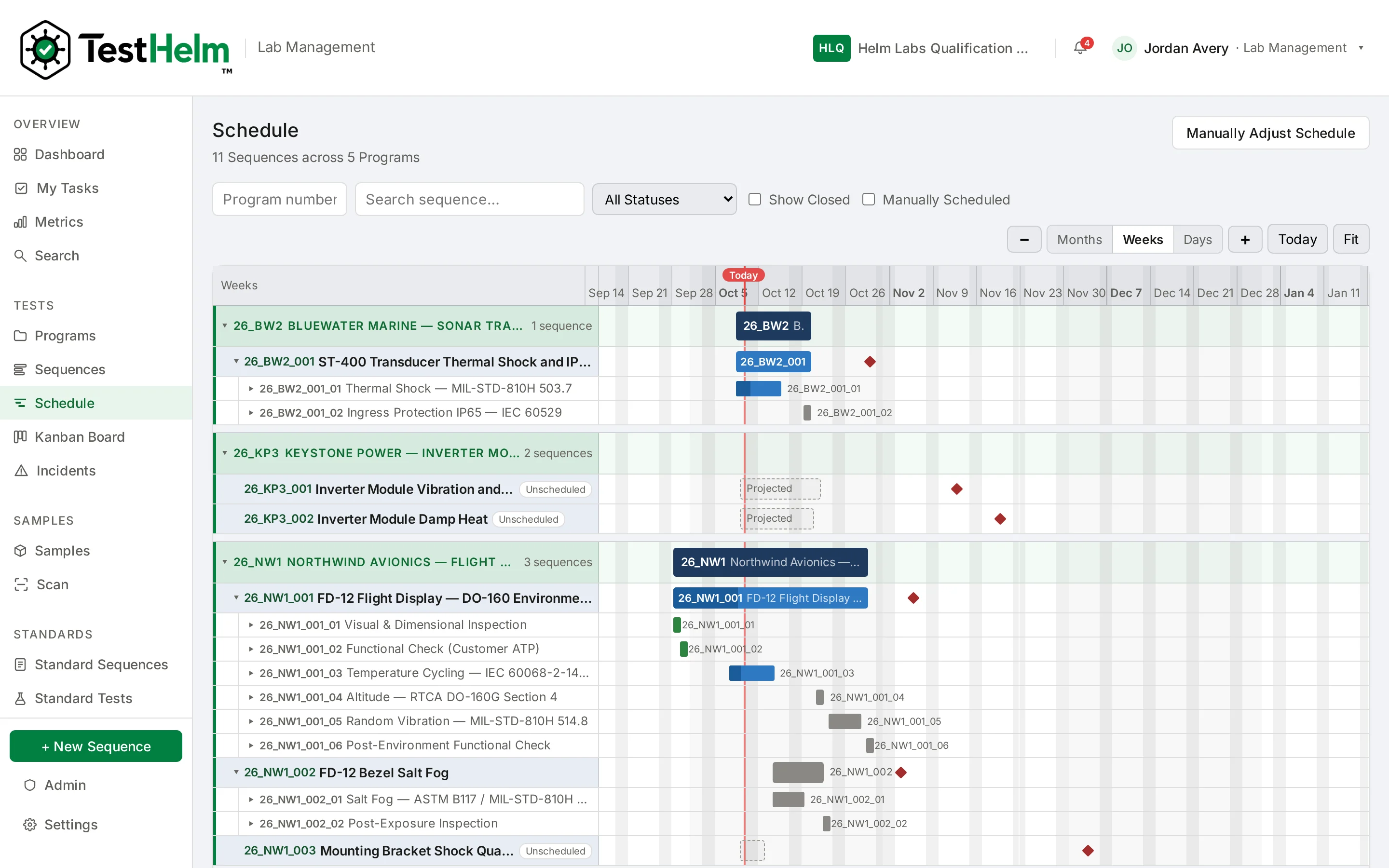Enable the Show Closed checkbox
This screenshot has height=868, width=1389.
point(755,199)
